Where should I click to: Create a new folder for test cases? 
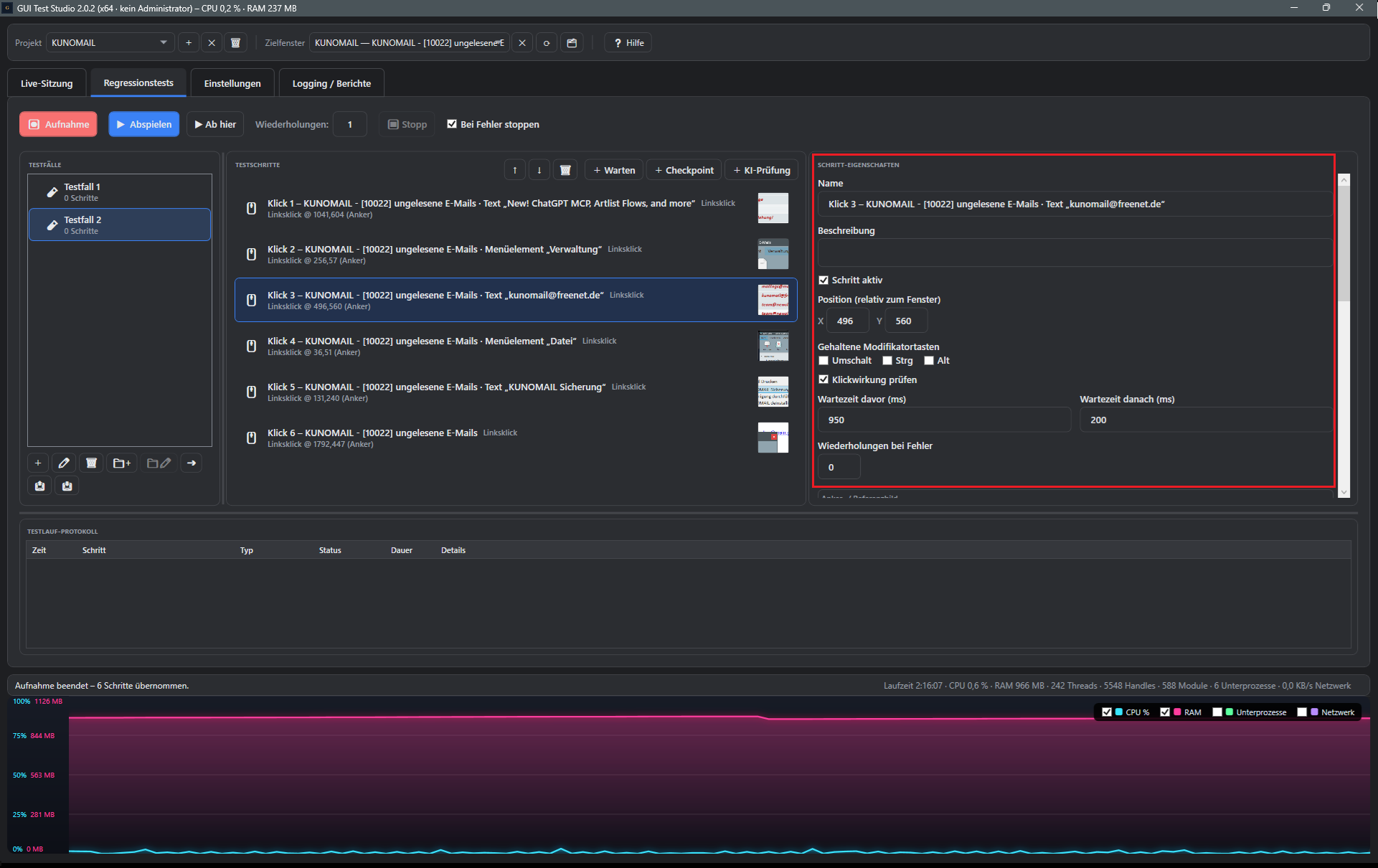[122, 463]
